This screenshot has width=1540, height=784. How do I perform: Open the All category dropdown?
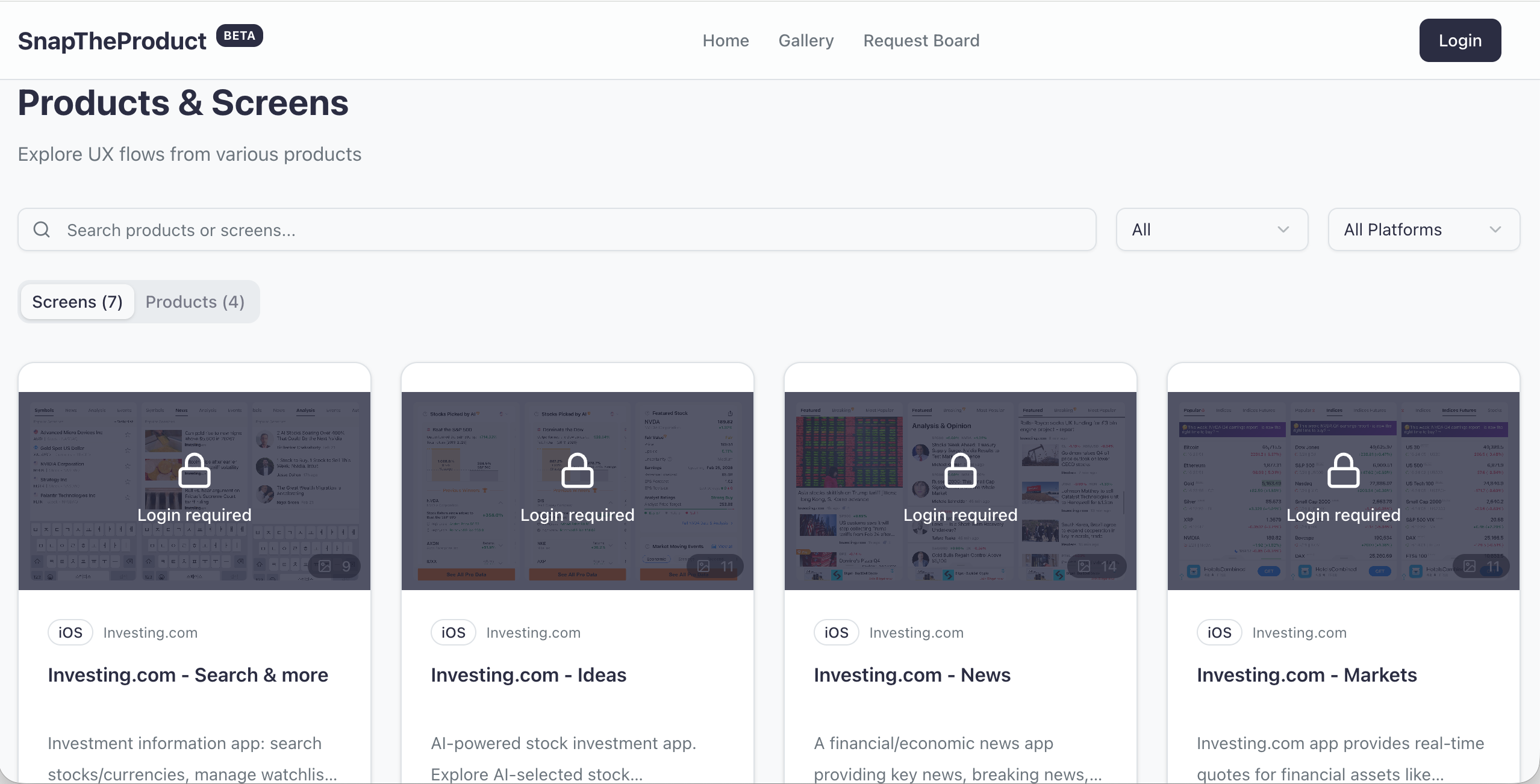[x=1211, y=229]
